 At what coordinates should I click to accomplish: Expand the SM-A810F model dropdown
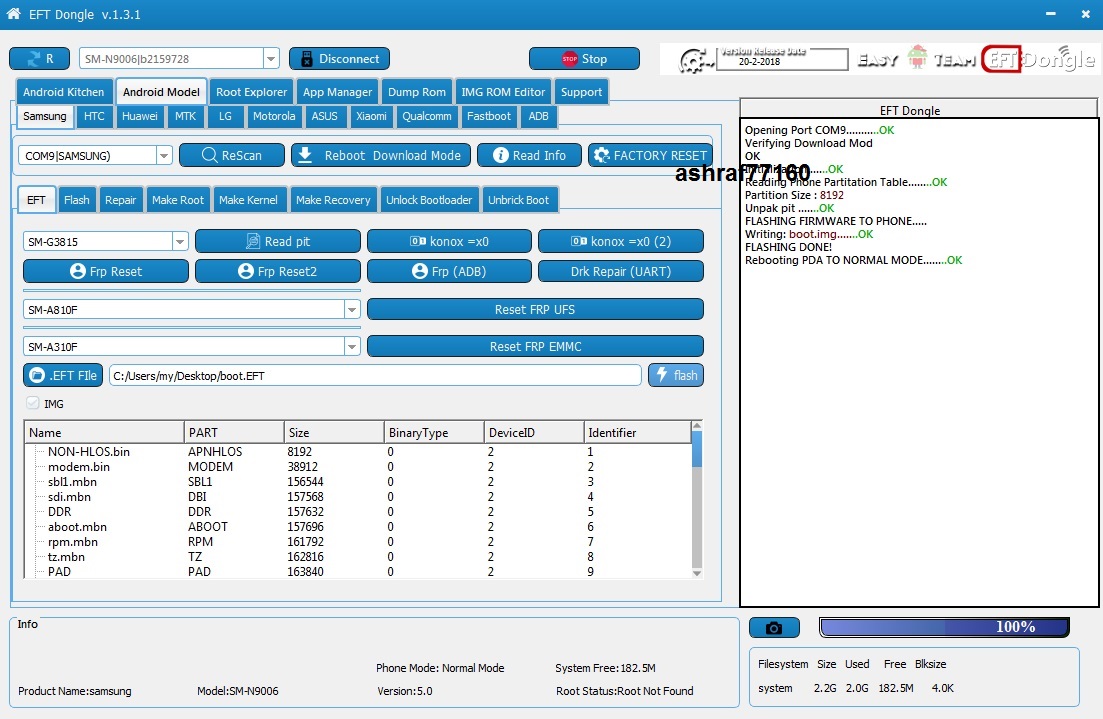352,310
